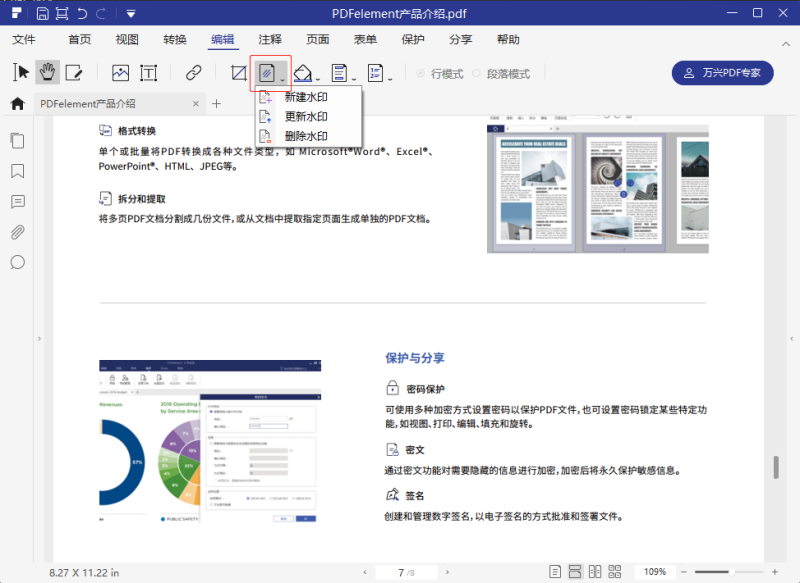Viewport: 800px width, 583px height.
Task: Enable 行模式 editing mode
Action: pyautogui.click(x=442, y=72)
